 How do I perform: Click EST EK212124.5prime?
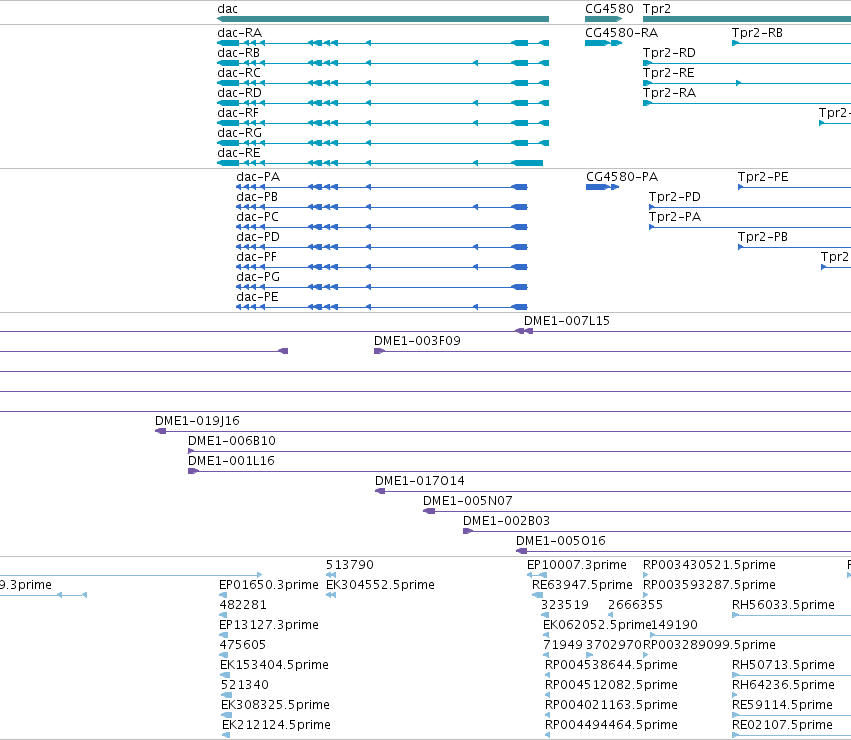(276, 726)
